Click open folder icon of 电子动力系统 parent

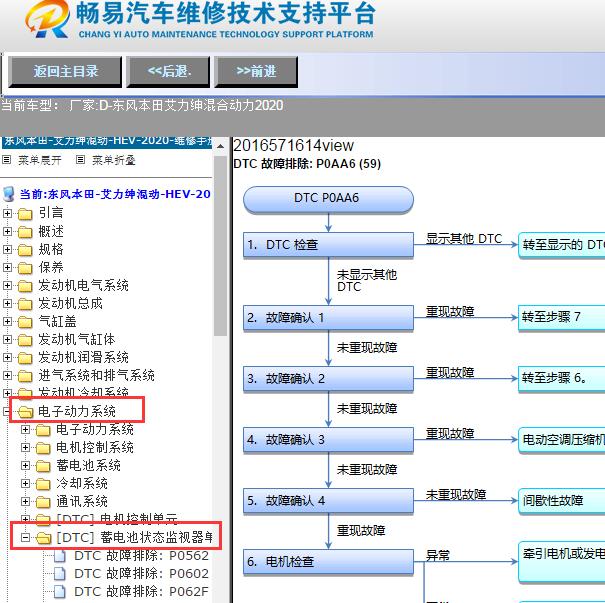25,412
